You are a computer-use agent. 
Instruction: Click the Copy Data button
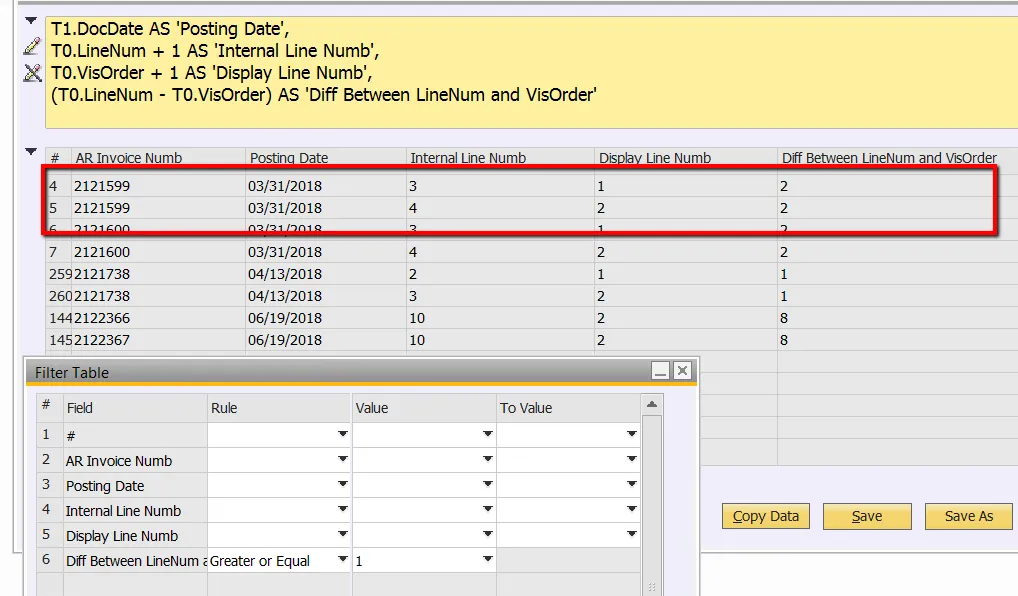765,516
